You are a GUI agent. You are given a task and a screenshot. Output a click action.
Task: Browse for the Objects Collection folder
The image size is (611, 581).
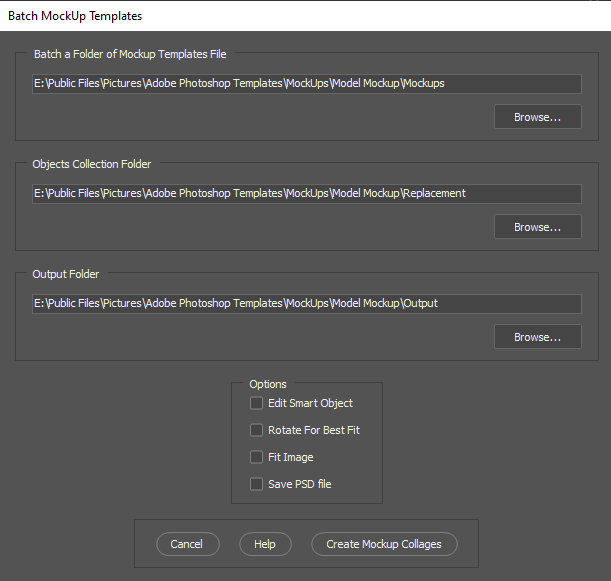click(537, 227)
